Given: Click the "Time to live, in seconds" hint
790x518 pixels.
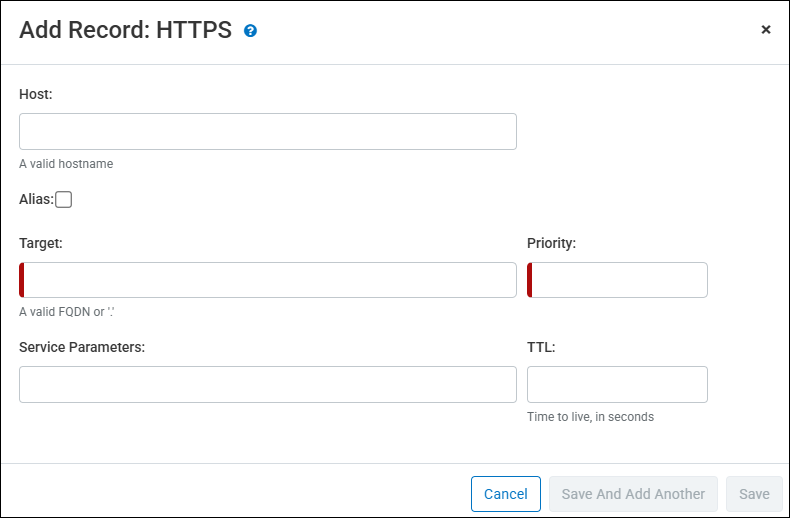Looking at the screenshot, I should click(x=590, y=417).
